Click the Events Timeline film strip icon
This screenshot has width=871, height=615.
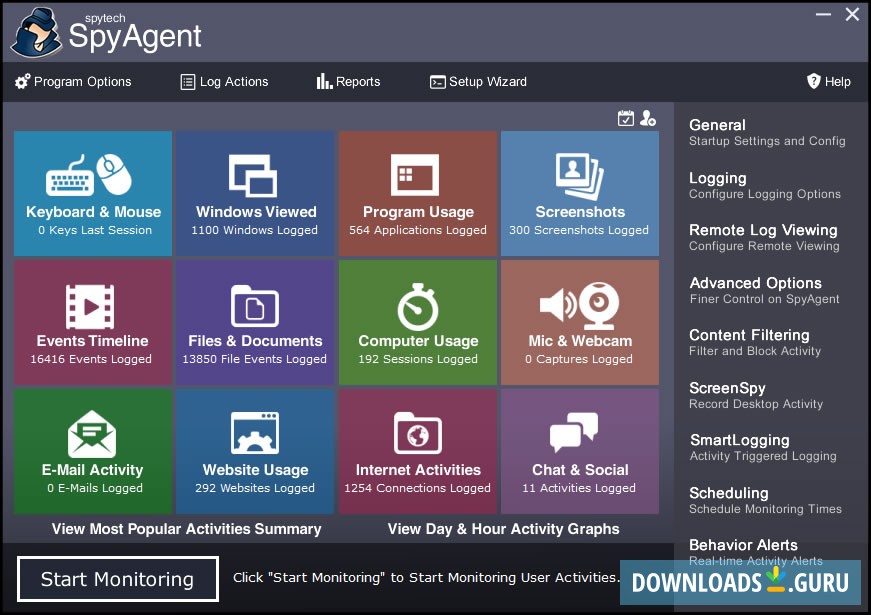click(x=90, y=306)
